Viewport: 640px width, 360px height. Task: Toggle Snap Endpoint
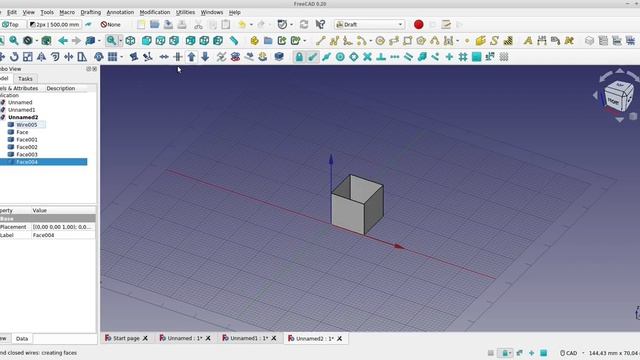point(313,57)
